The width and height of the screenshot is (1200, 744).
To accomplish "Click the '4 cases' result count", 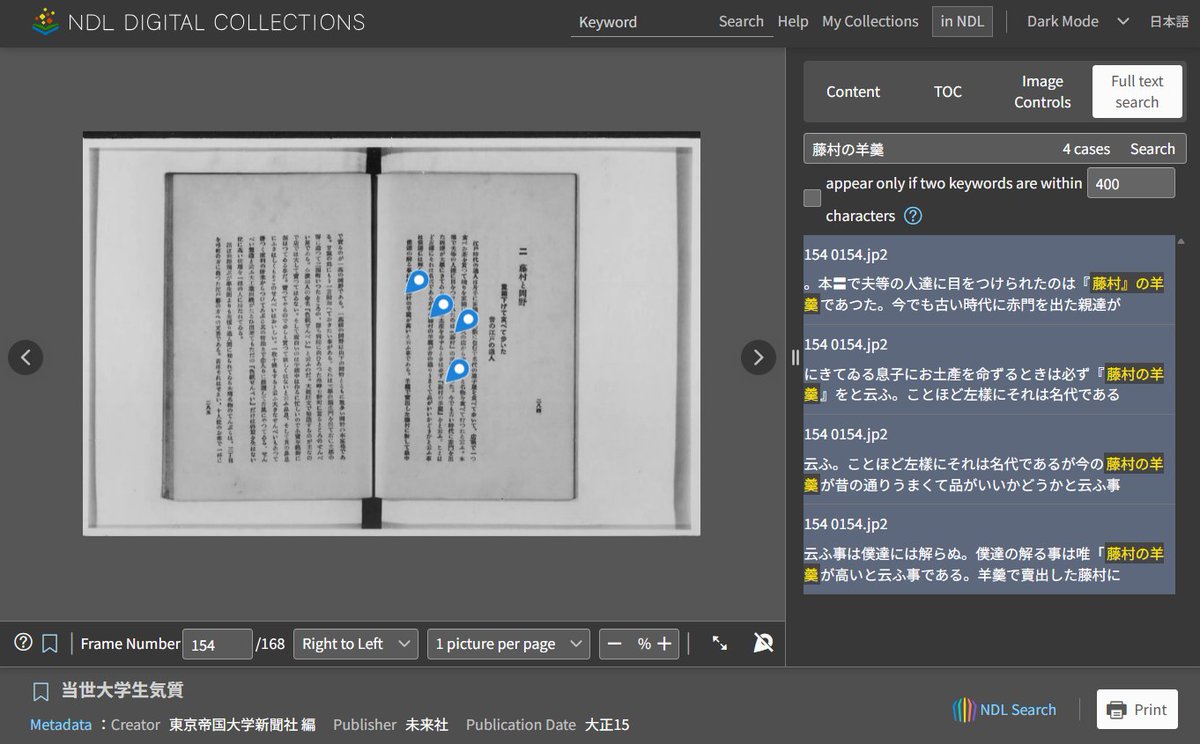I will click(x=1086, y=149).
